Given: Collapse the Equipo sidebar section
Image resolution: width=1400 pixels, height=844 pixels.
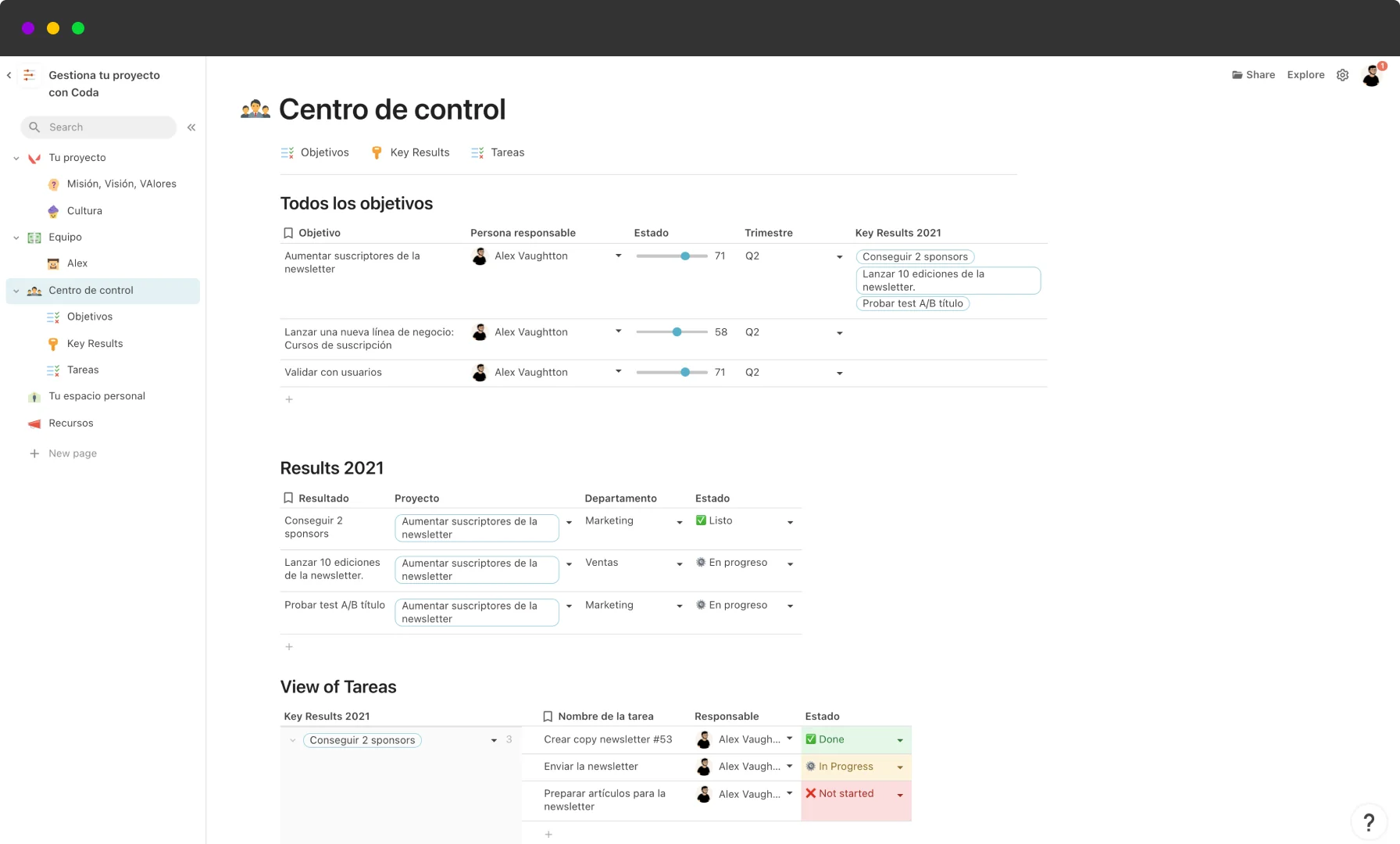Looking at the screenshot, I should pos(16,238).
